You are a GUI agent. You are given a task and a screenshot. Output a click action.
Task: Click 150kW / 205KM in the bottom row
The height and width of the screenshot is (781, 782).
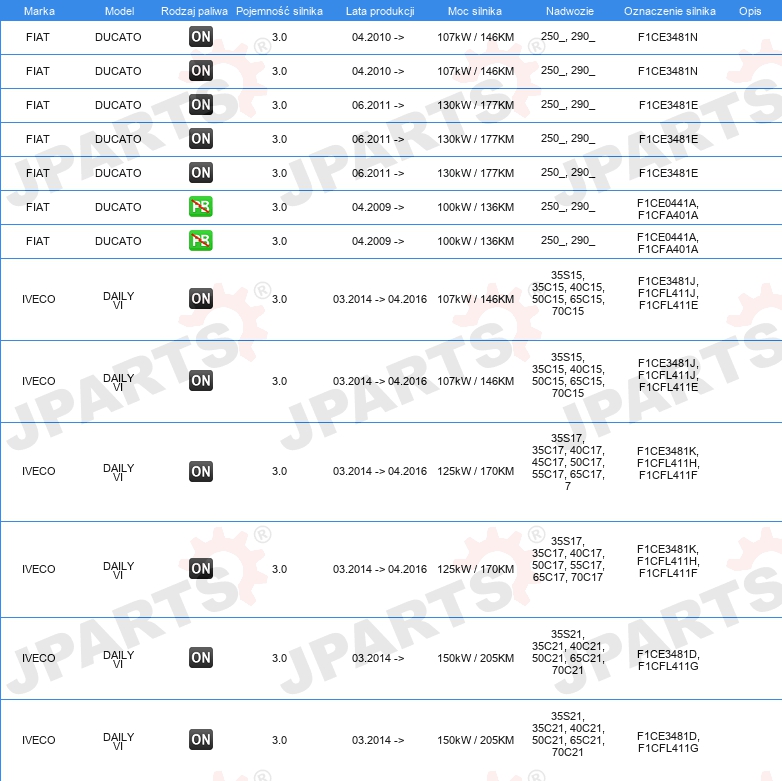[x=475, y=740]
